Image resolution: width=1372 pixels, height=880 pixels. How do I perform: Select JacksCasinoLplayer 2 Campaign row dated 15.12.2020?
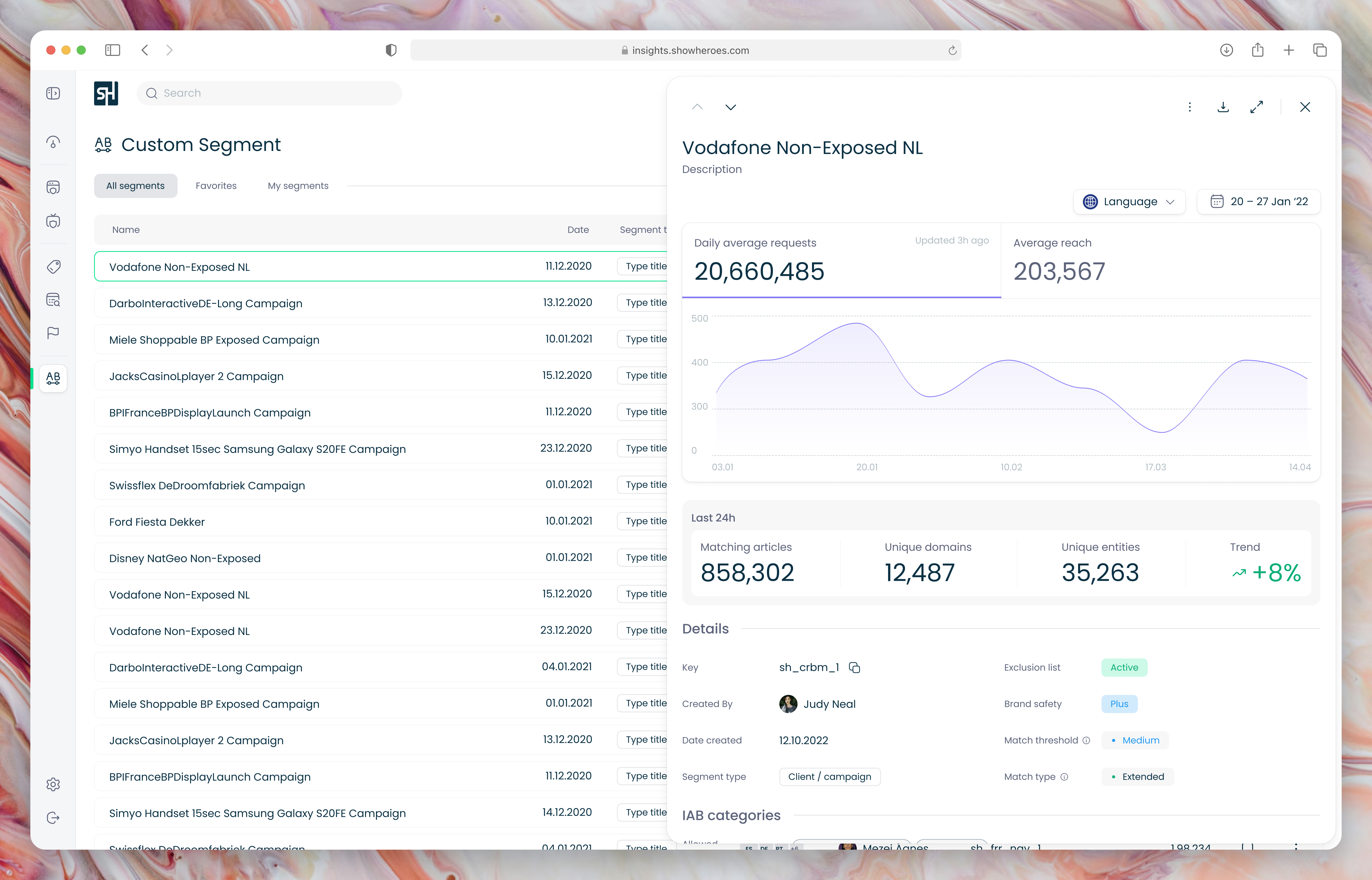click(x=381, y=376)
